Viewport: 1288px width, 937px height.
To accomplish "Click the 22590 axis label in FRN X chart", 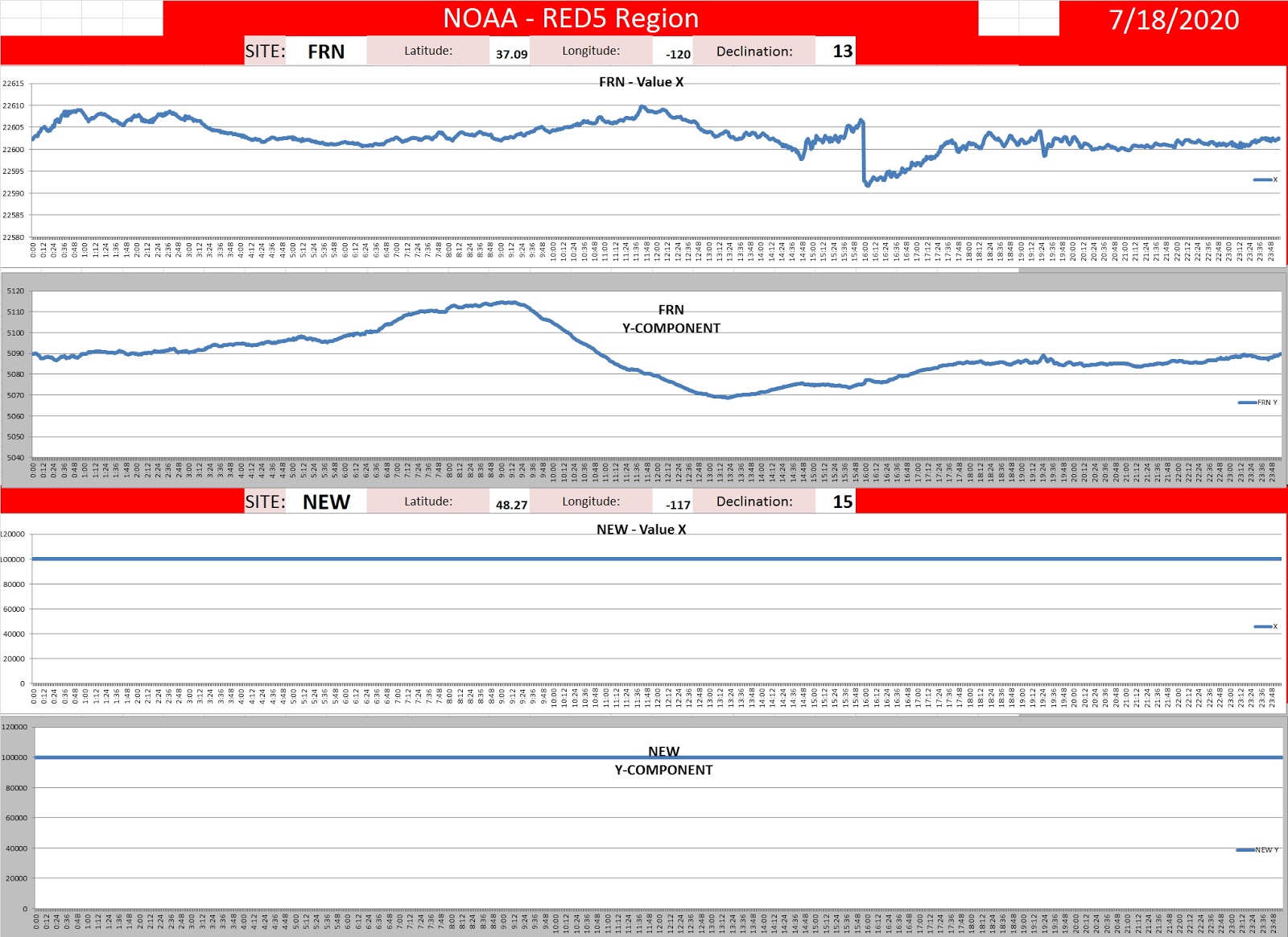I will point(13,193).
